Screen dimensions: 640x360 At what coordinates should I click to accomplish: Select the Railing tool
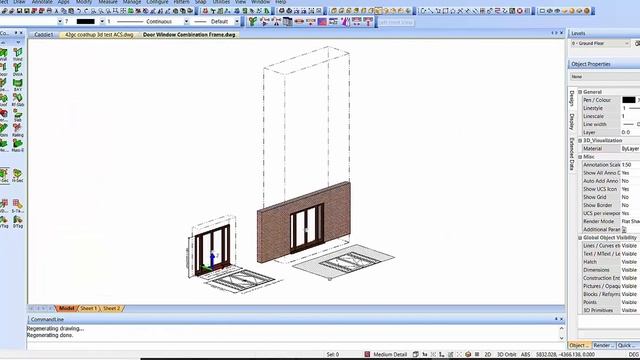(x=18, y=130)
